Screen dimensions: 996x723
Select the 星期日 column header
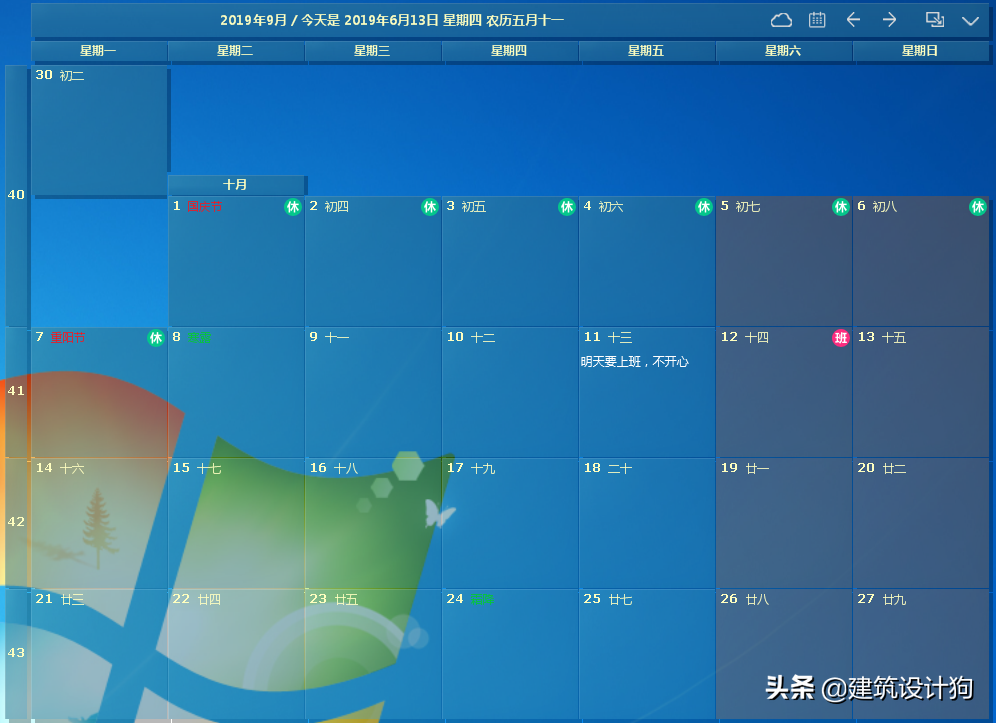[x=920, y=51]
